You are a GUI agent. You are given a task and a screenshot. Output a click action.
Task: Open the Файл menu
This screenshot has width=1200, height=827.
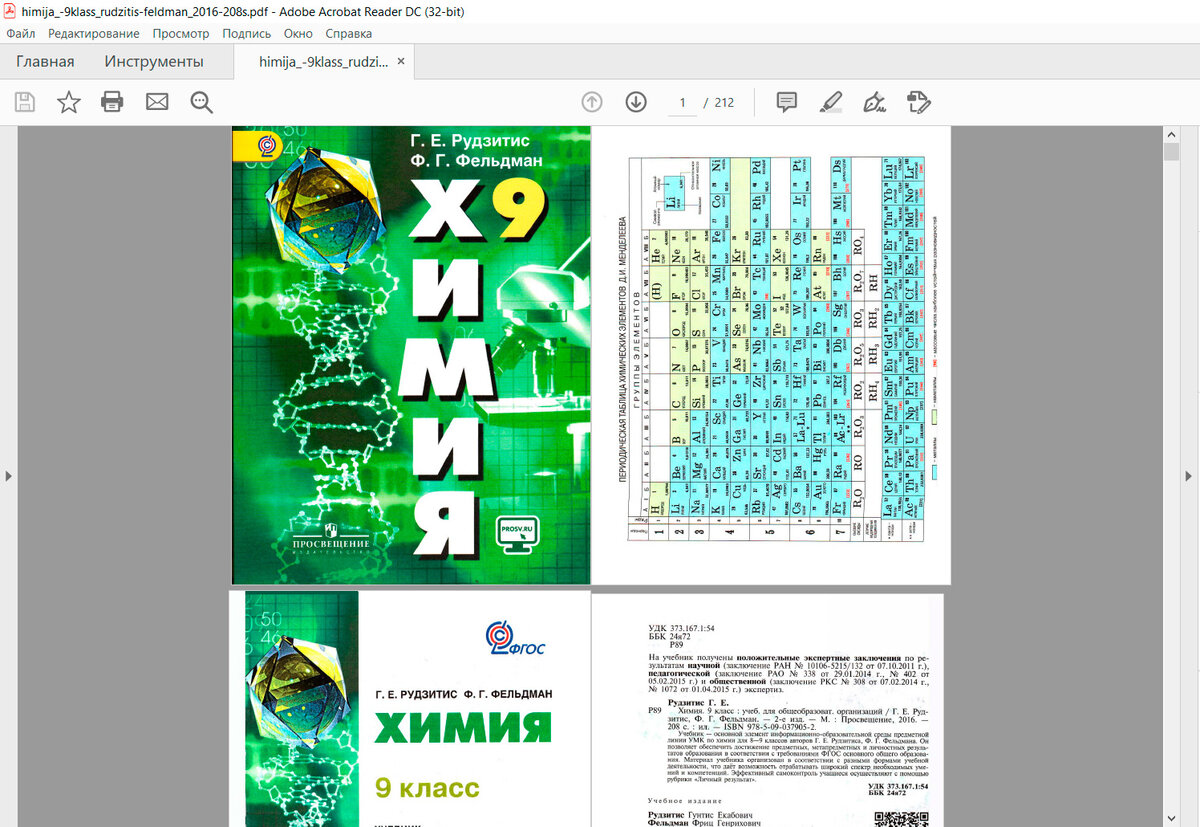point(21,33)
